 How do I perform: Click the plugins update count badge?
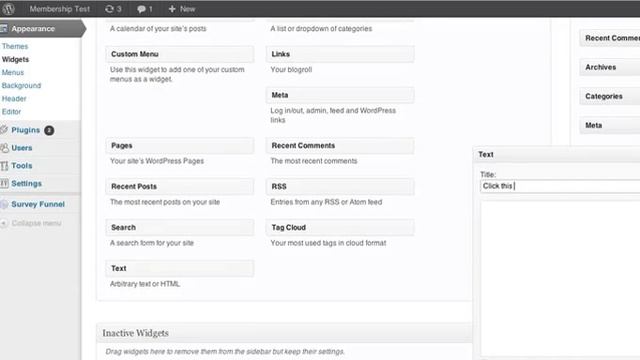[x=49, y=130]
